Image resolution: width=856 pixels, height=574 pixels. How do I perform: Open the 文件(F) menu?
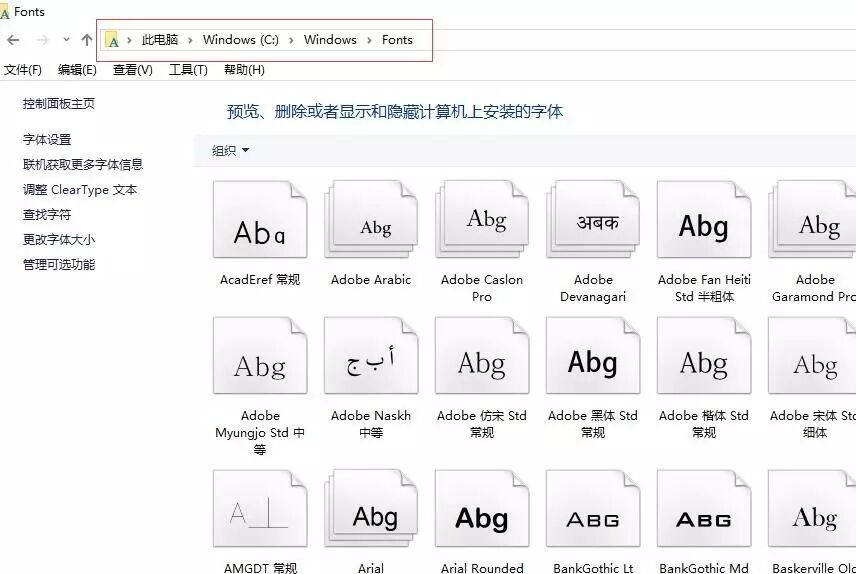coord(23,70)
